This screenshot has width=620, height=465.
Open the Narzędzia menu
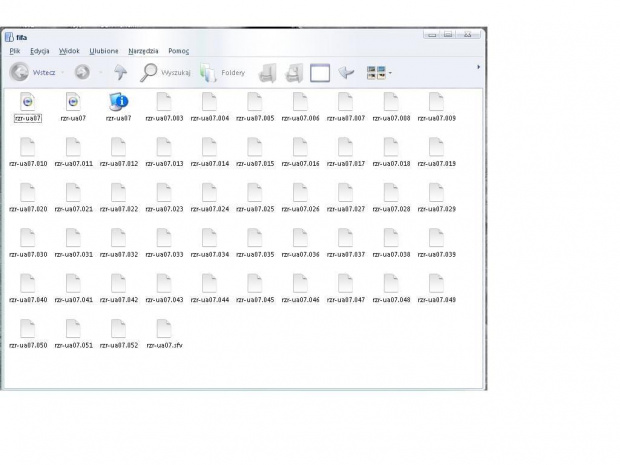pyautogui.click(x=143, y=50)
